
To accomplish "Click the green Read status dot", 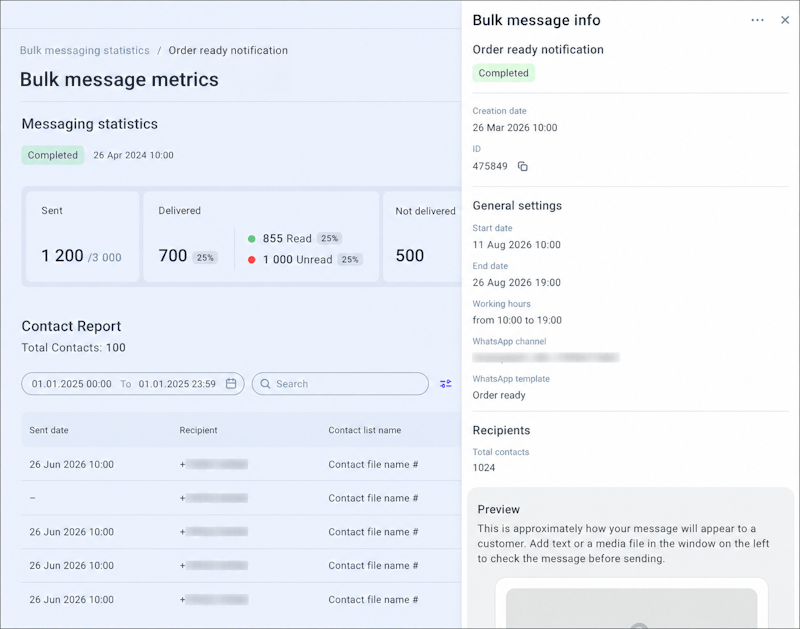I will click(252, 239).
